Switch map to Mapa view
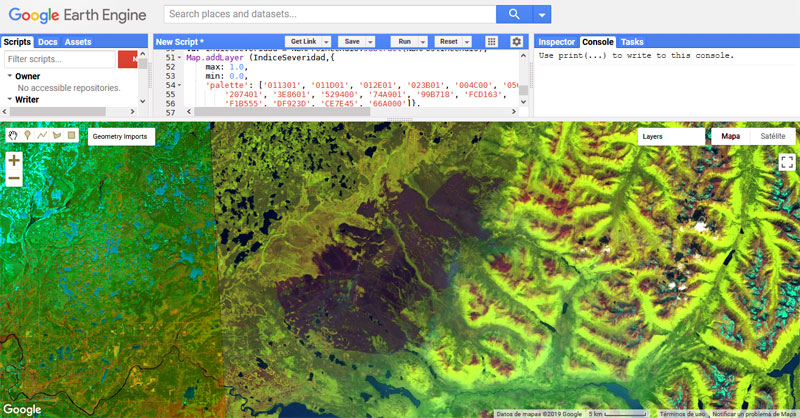 (731, 136)
